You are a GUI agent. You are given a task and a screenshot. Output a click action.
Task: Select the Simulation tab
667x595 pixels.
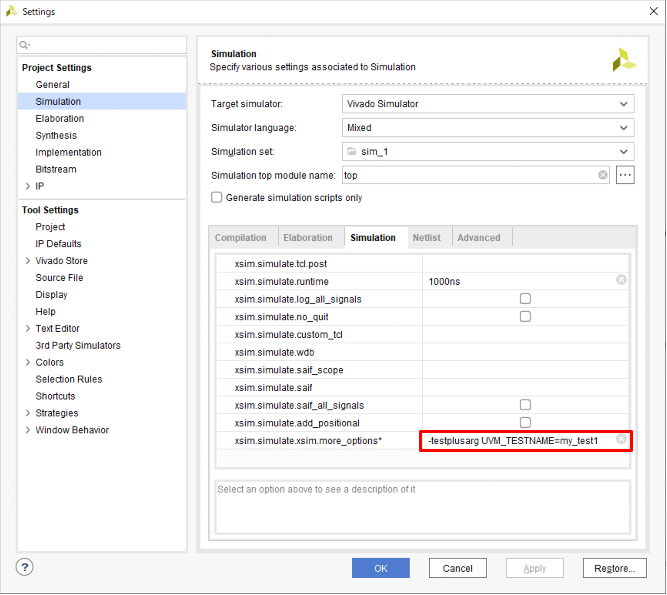pos(373,238)
